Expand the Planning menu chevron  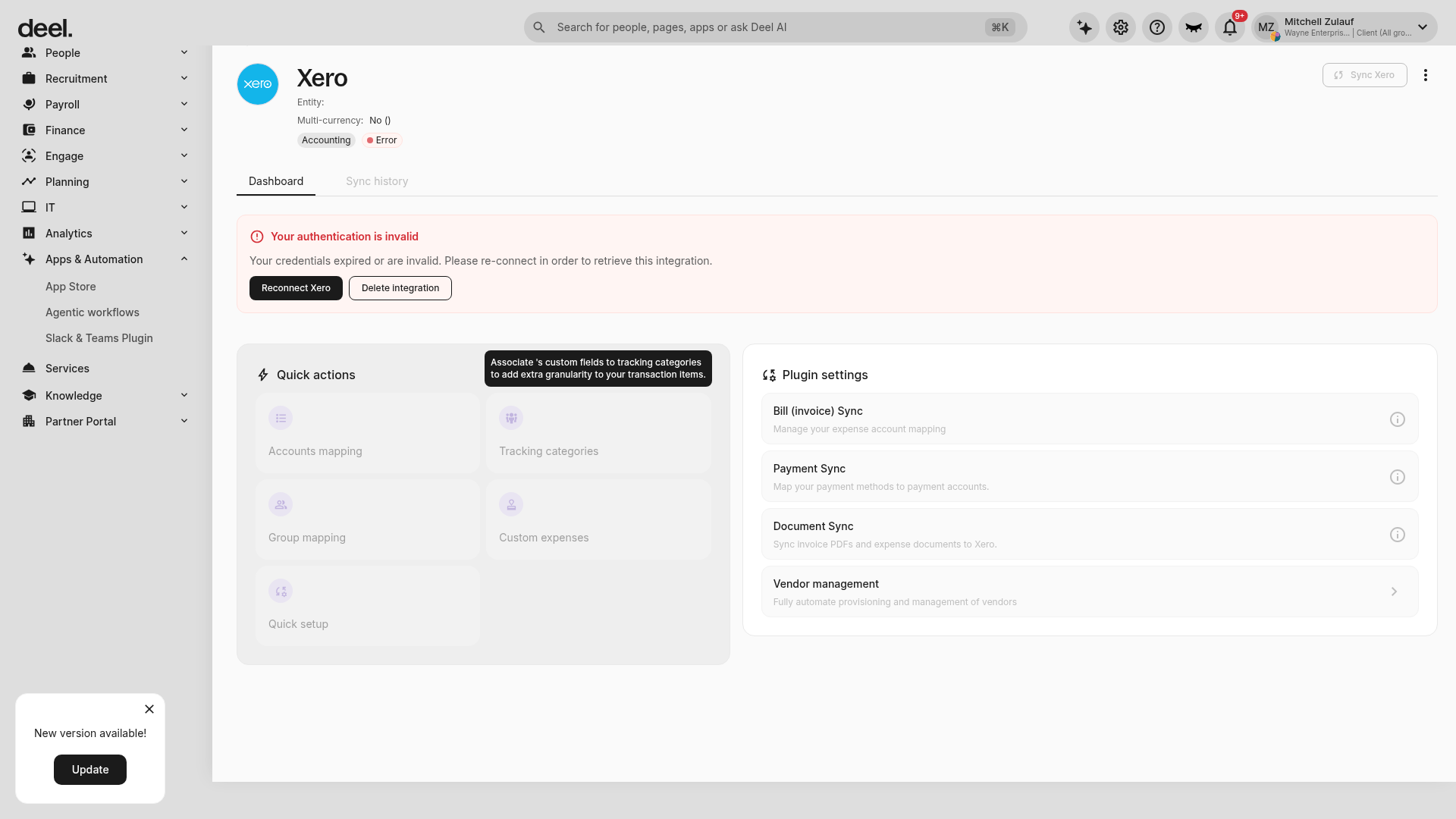[184, 181]
